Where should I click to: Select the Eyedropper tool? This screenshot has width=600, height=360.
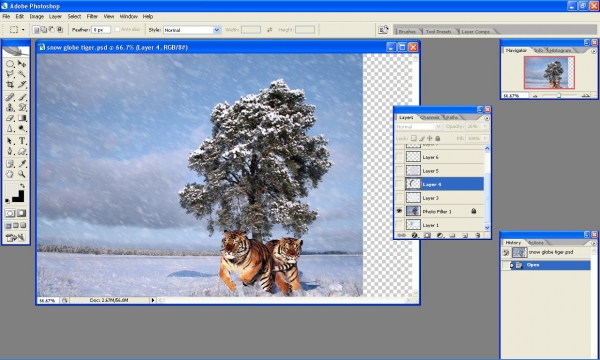click(22, 164)
